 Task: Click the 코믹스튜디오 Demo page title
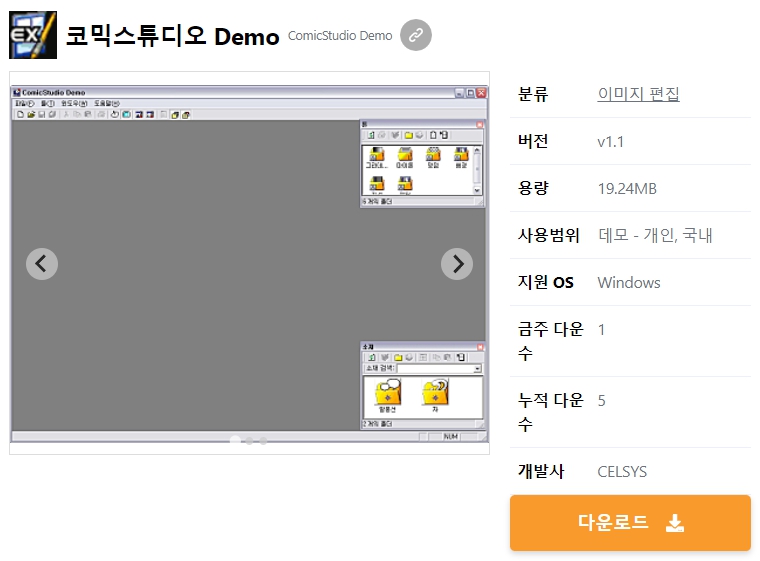(x=173, y=36)
